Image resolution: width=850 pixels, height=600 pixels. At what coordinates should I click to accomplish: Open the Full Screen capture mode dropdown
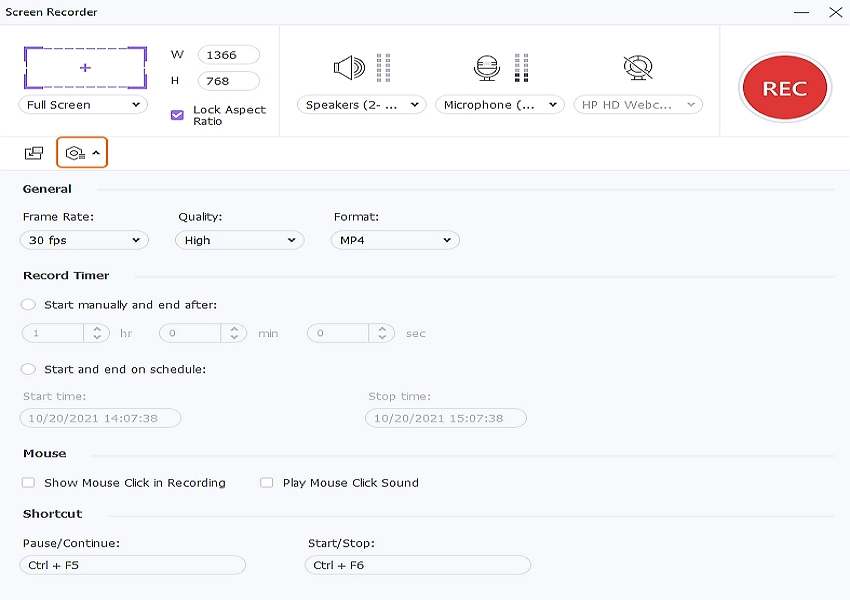click(83, 105)
